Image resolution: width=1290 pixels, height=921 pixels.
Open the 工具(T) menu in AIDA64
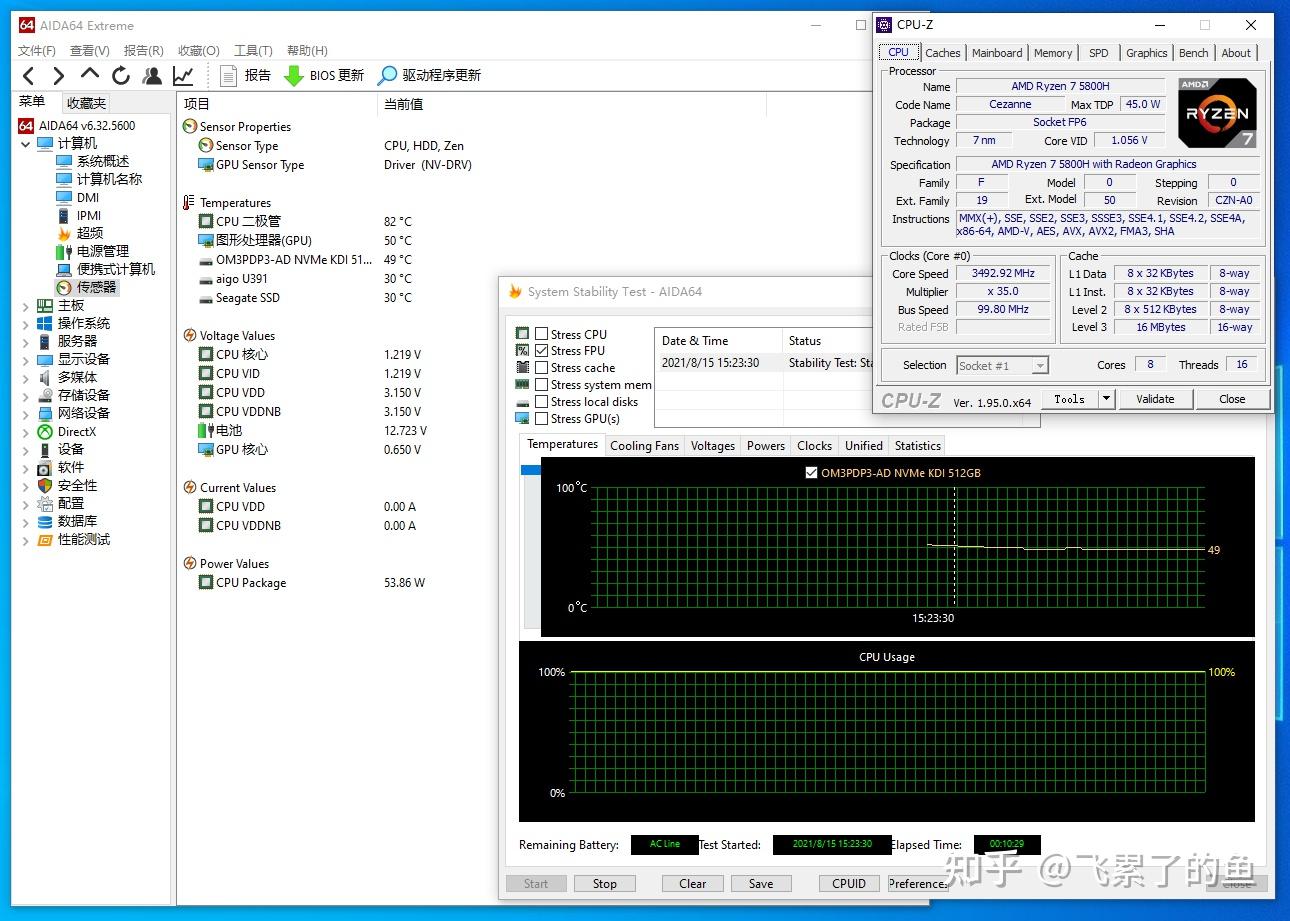pos(253,50)
